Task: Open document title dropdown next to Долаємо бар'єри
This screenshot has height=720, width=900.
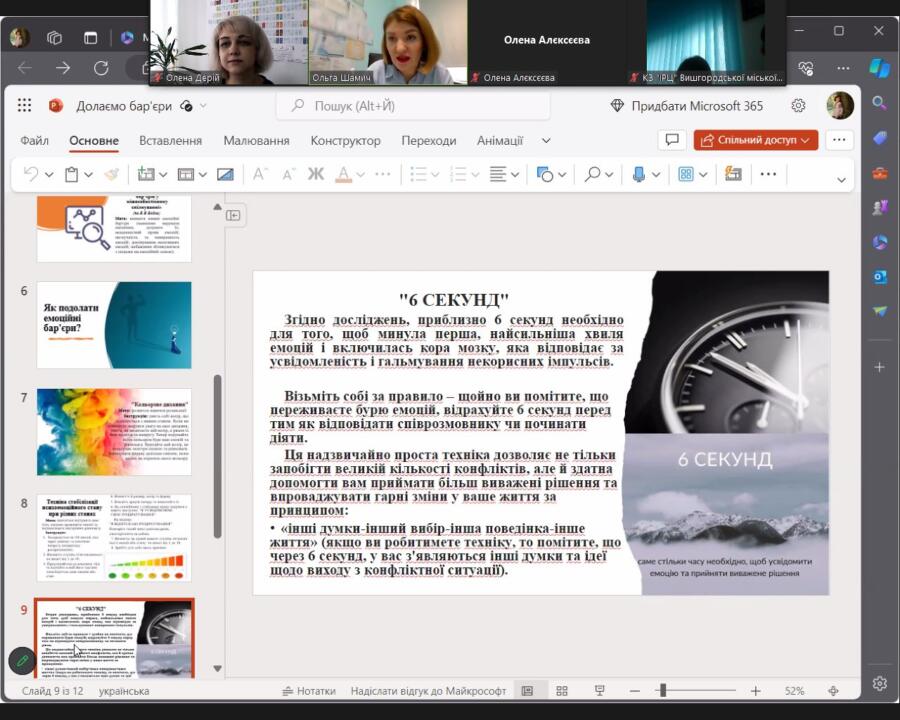Action: tap(203, 106)
